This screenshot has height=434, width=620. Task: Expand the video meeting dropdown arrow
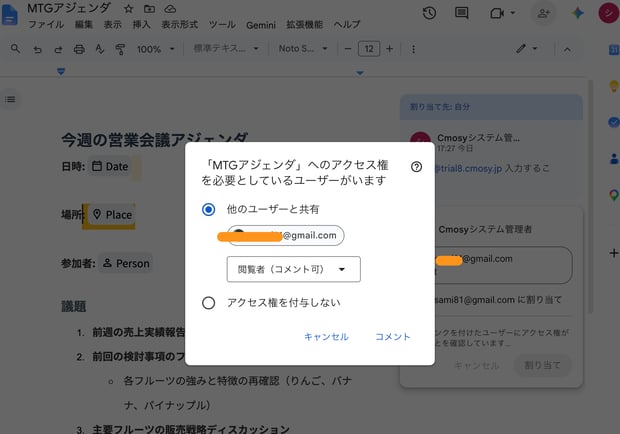click(x=512, y=13)
